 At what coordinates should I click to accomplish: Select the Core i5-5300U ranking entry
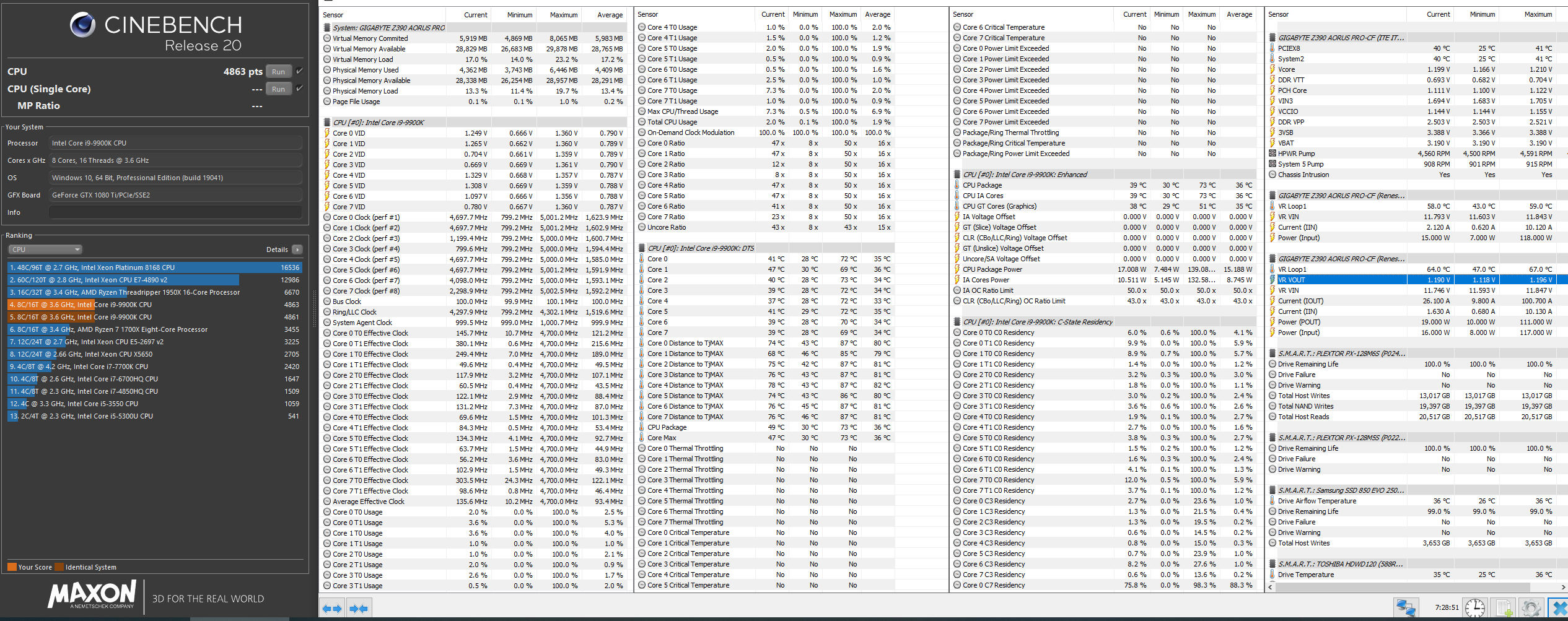(x=155, y=416)
